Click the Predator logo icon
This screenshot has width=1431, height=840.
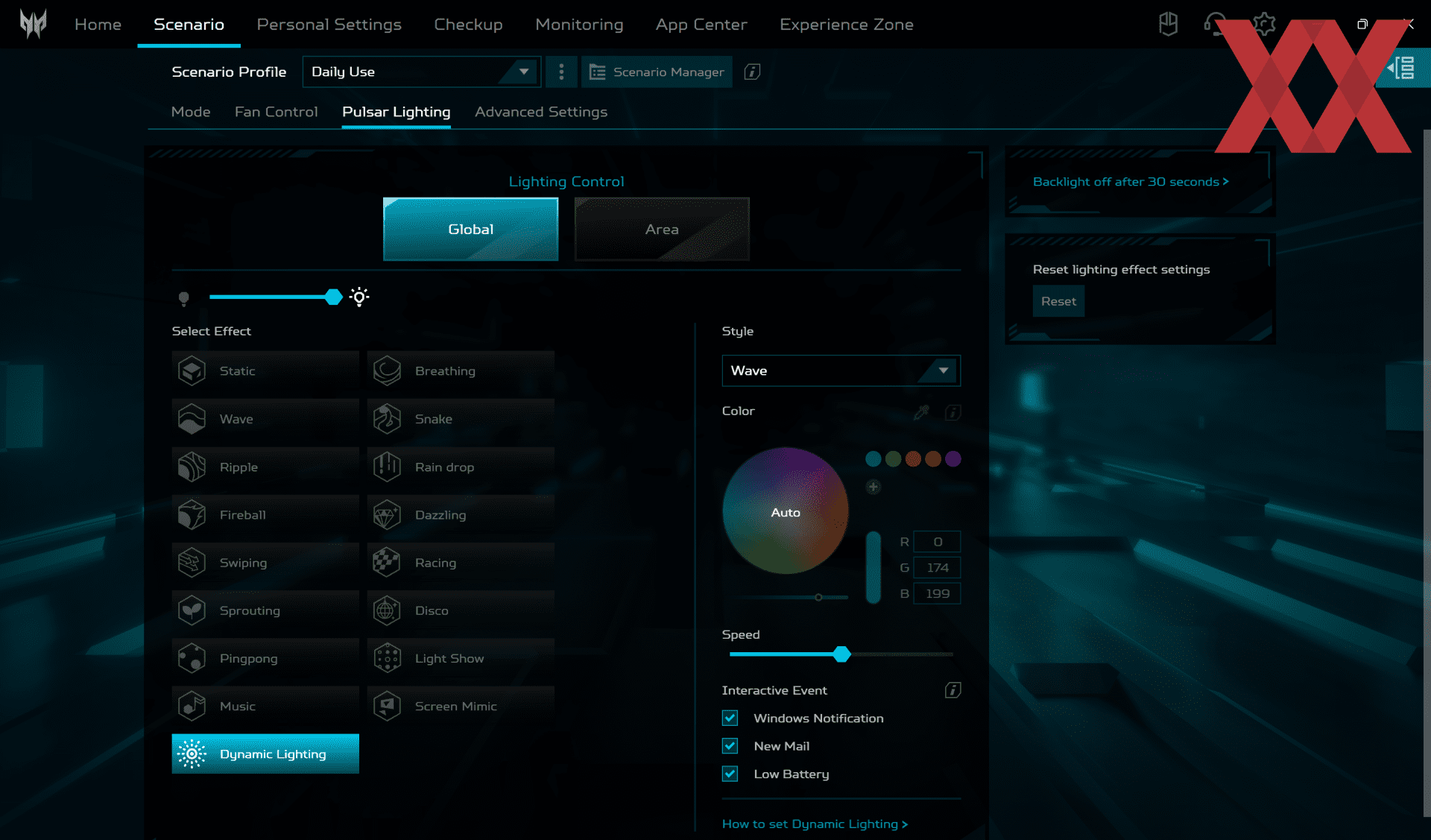(33, 24)
